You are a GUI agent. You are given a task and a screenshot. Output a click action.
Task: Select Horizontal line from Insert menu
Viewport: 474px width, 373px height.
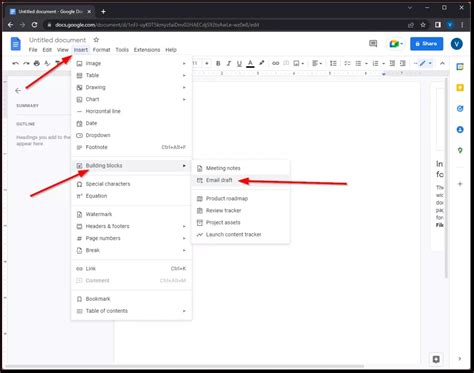coord(131,111)
